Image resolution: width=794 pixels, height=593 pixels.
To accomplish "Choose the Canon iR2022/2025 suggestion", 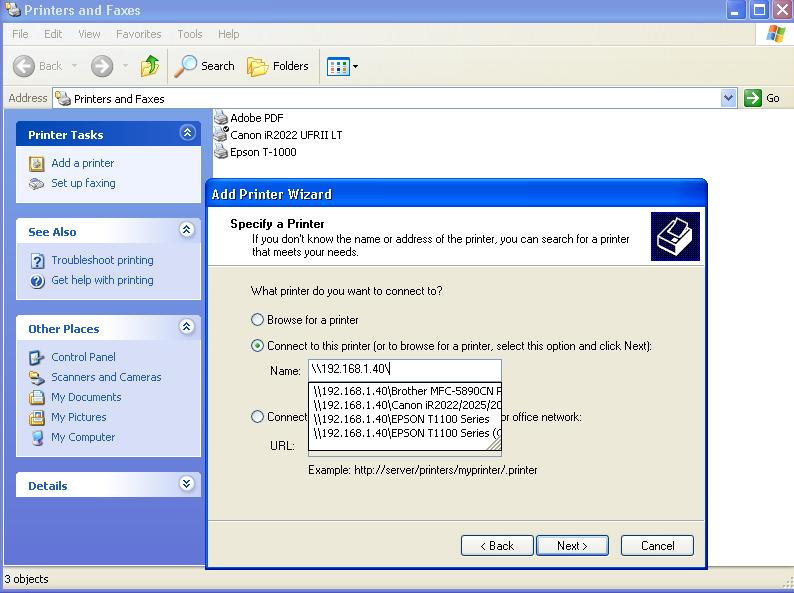I will (x=405, y=405).
